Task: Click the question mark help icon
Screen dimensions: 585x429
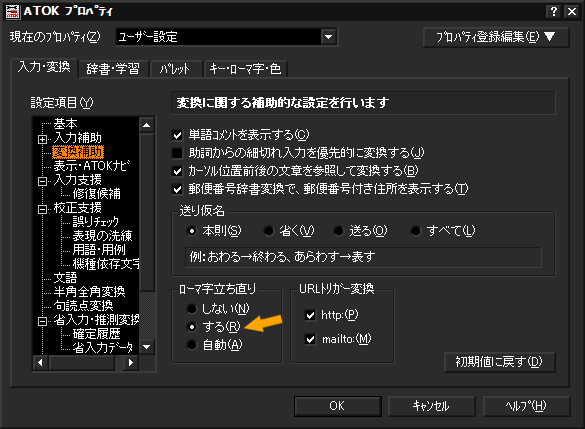Action: pyautogui.click(x=554, y=12)
